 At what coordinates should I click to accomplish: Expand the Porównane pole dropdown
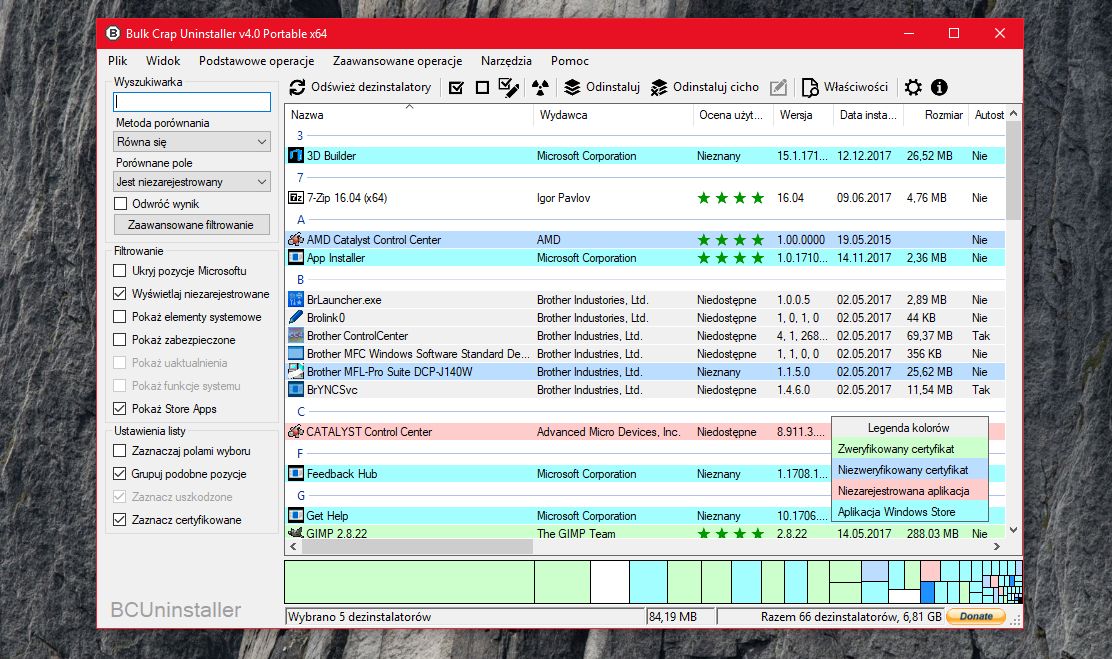click(x=192, y=182)
